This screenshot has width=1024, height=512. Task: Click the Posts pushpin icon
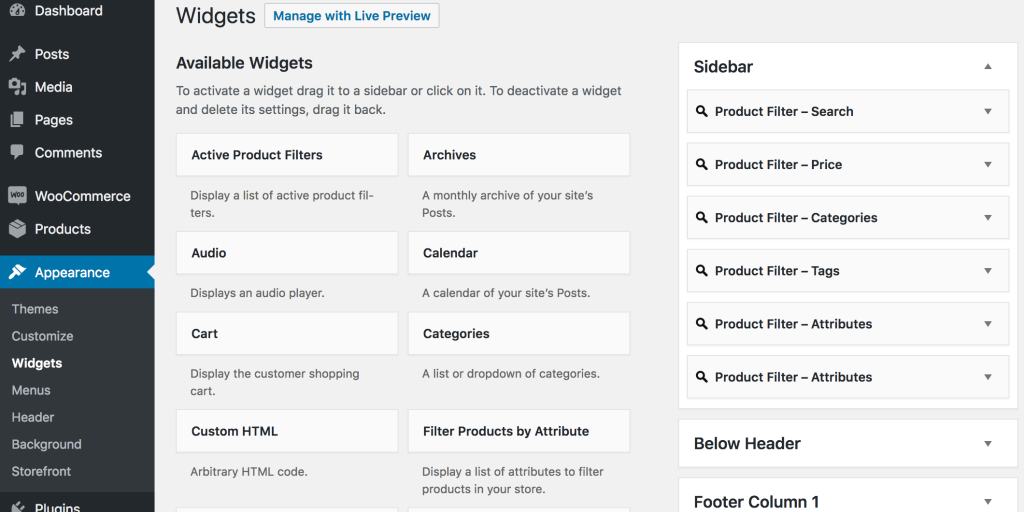(x=17, y=54)
